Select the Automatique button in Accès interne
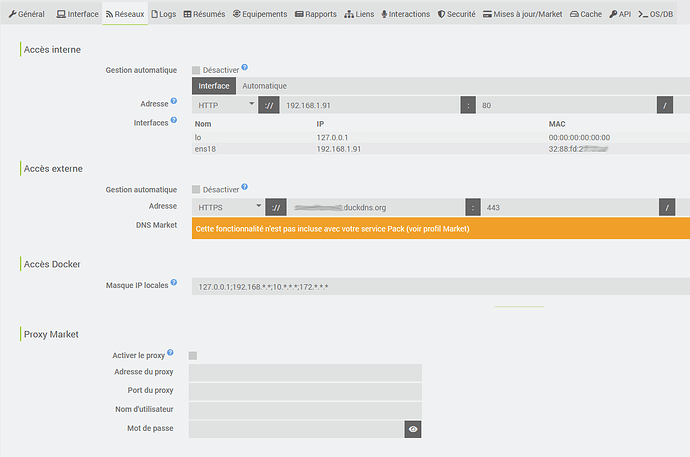The width and height of the screenshot is (690, 457). 265,86
